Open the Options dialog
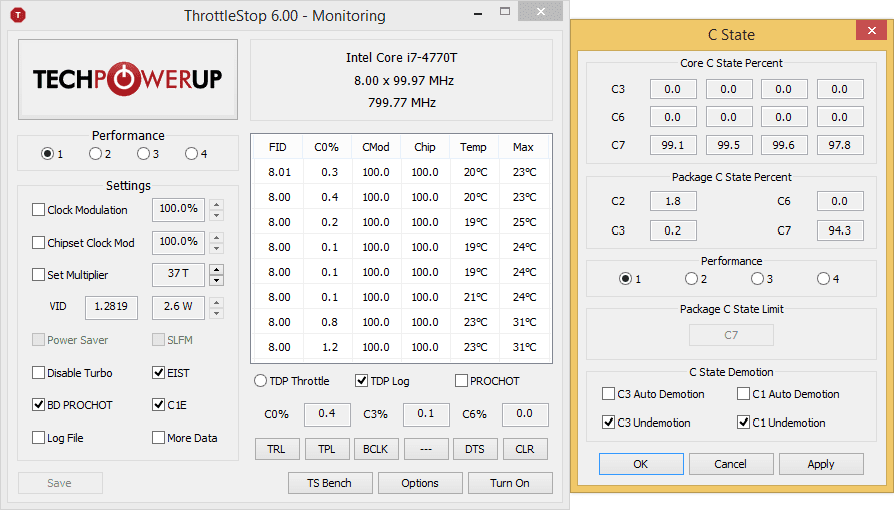Screen dimensions: 894x510 pos(420,483)
